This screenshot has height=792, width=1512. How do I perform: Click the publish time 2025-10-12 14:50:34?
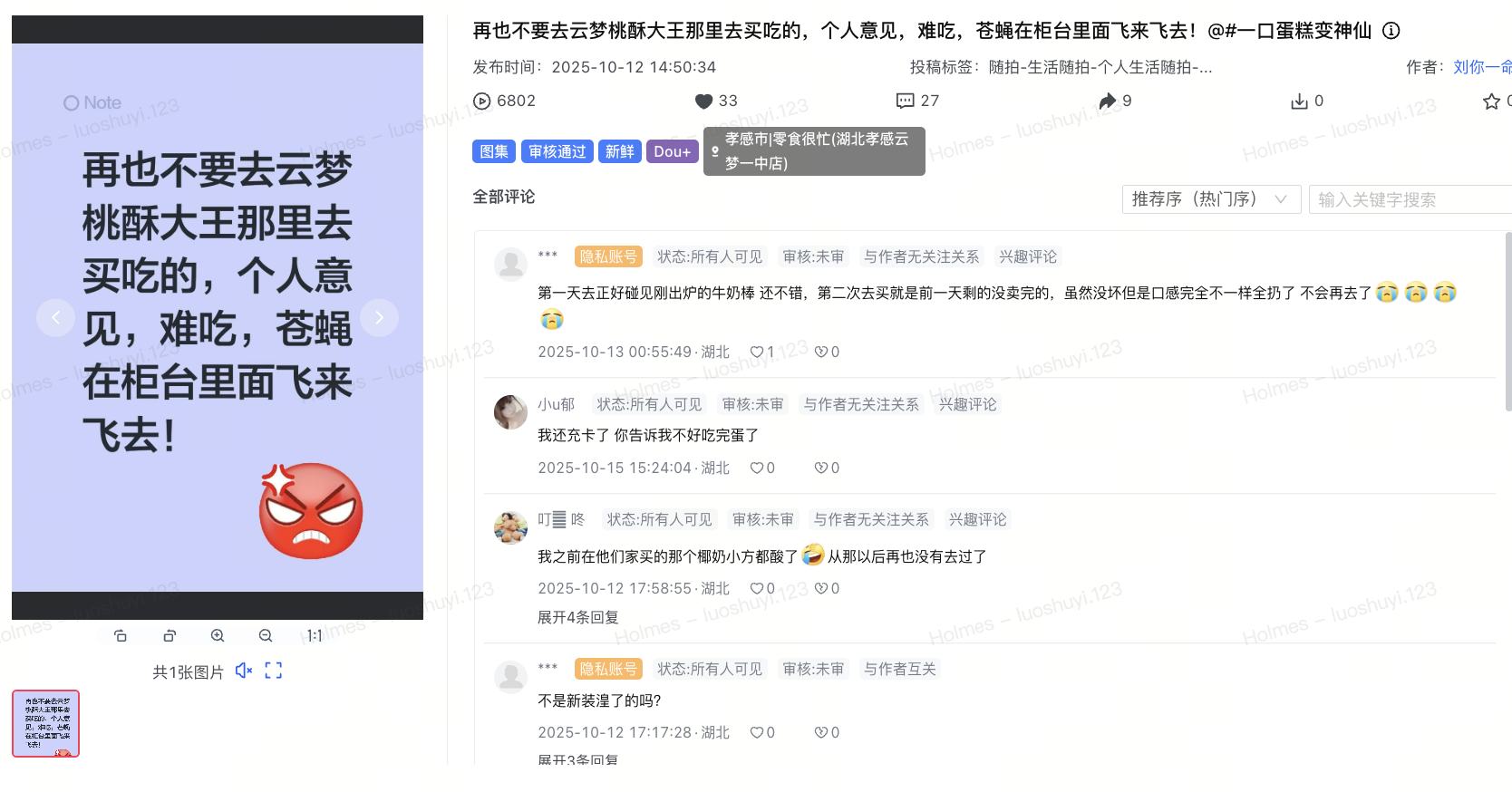[x=634, y=67]
